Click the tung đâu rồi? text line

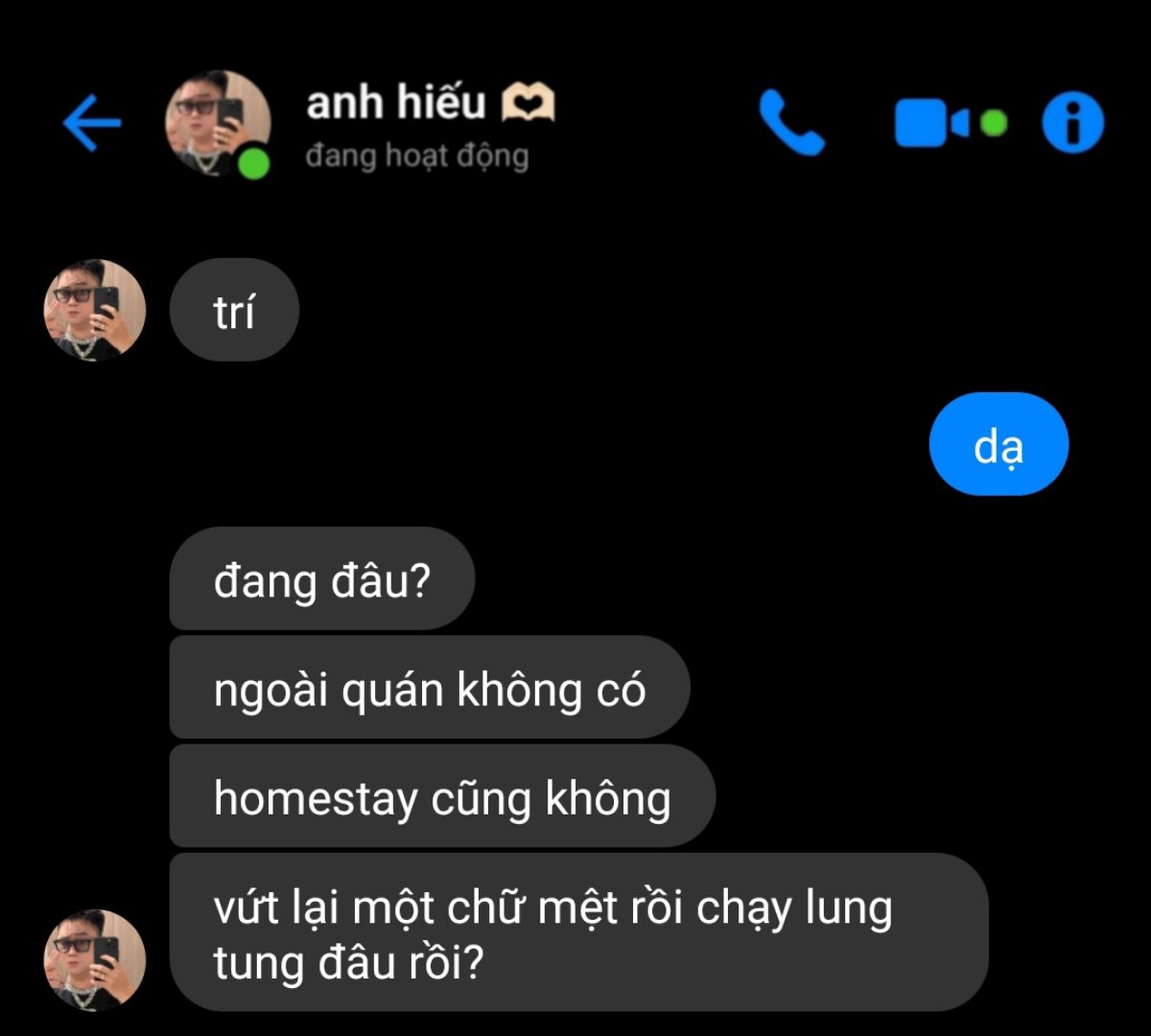click(348, 962)
